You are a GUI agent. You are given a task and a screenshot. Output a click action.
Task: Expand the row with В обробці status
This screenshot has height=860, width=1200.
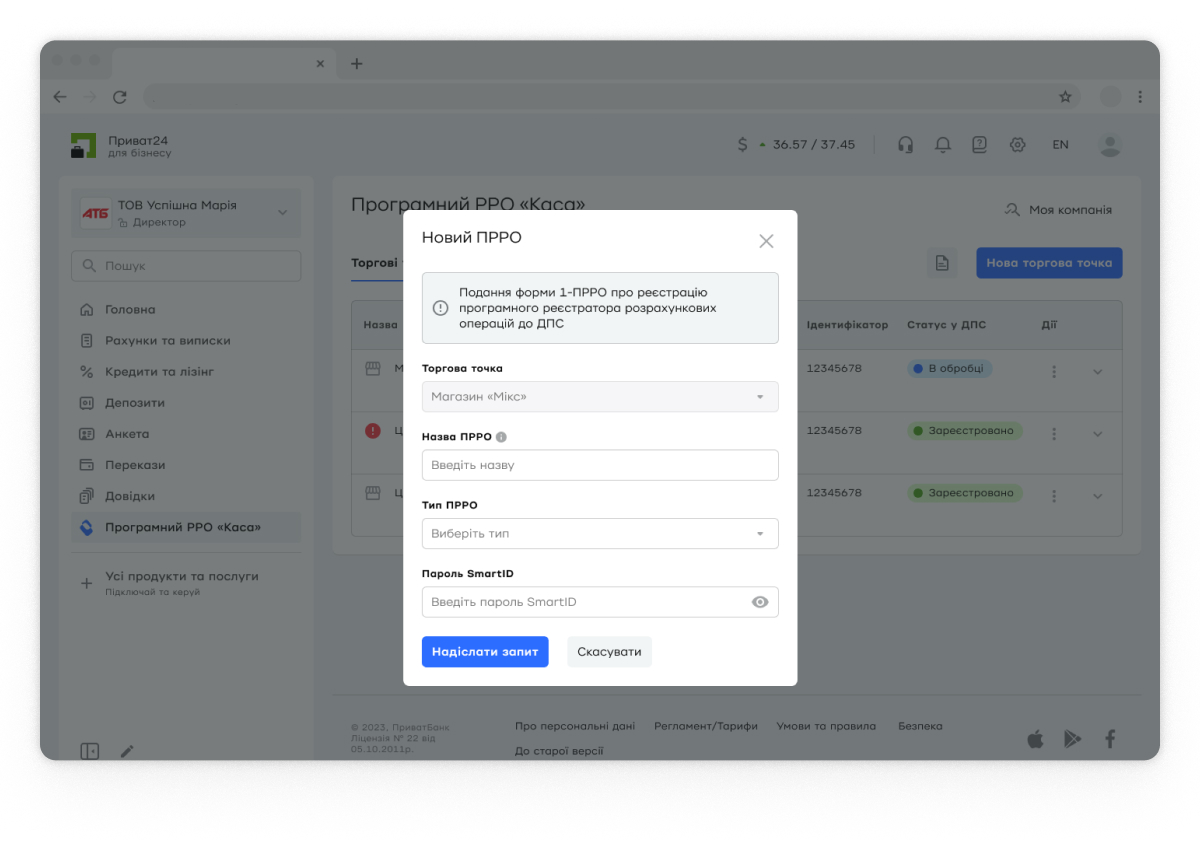click(1097, 372)
